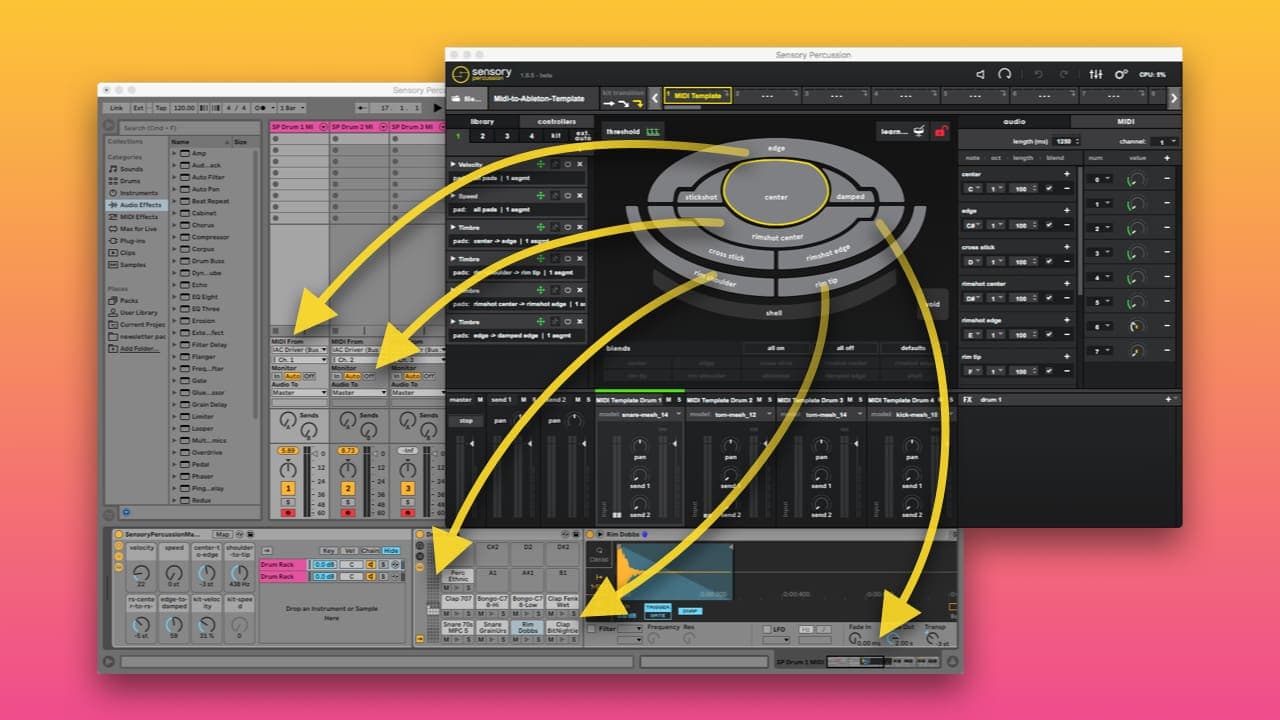Expand the Amp folder in Ableton browser
Viewport: 1280px width, 720px height.
point(175,153)
